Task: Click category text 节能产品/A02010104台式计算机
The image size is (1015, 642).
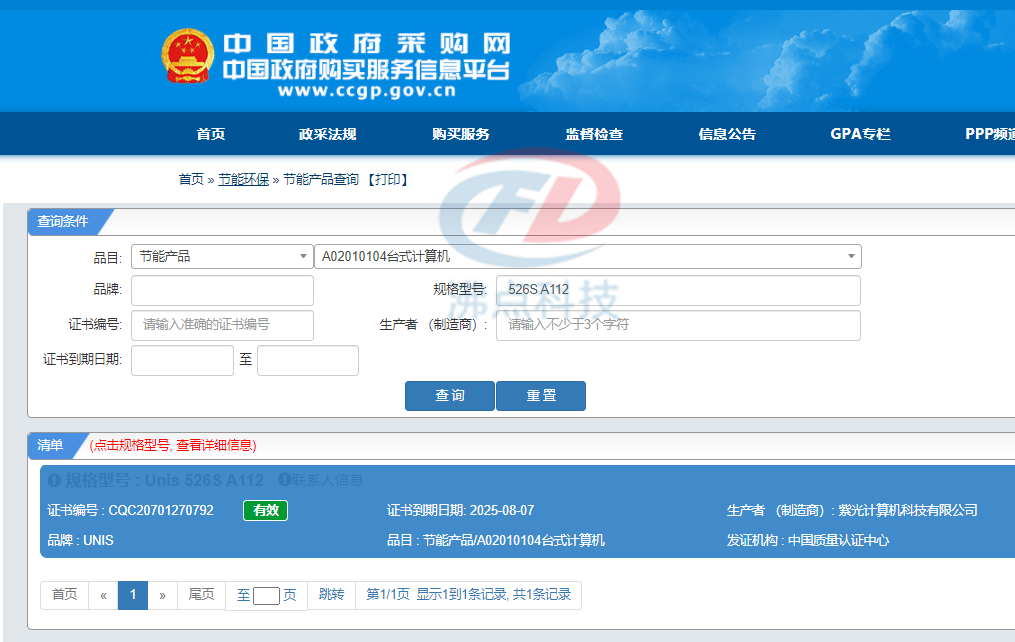Action: tap(514, 540)
